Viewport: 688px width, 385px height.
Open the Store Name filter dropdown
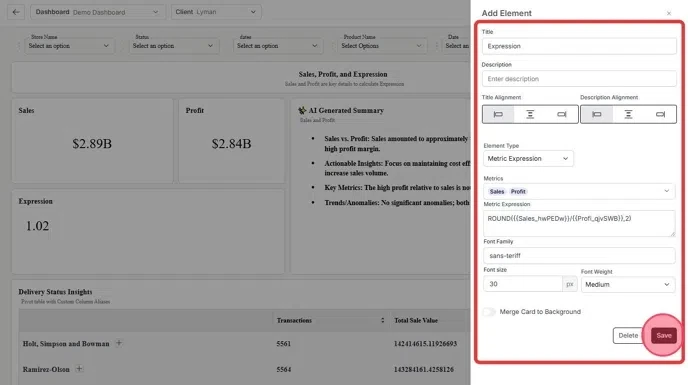(x=69, y=46)
